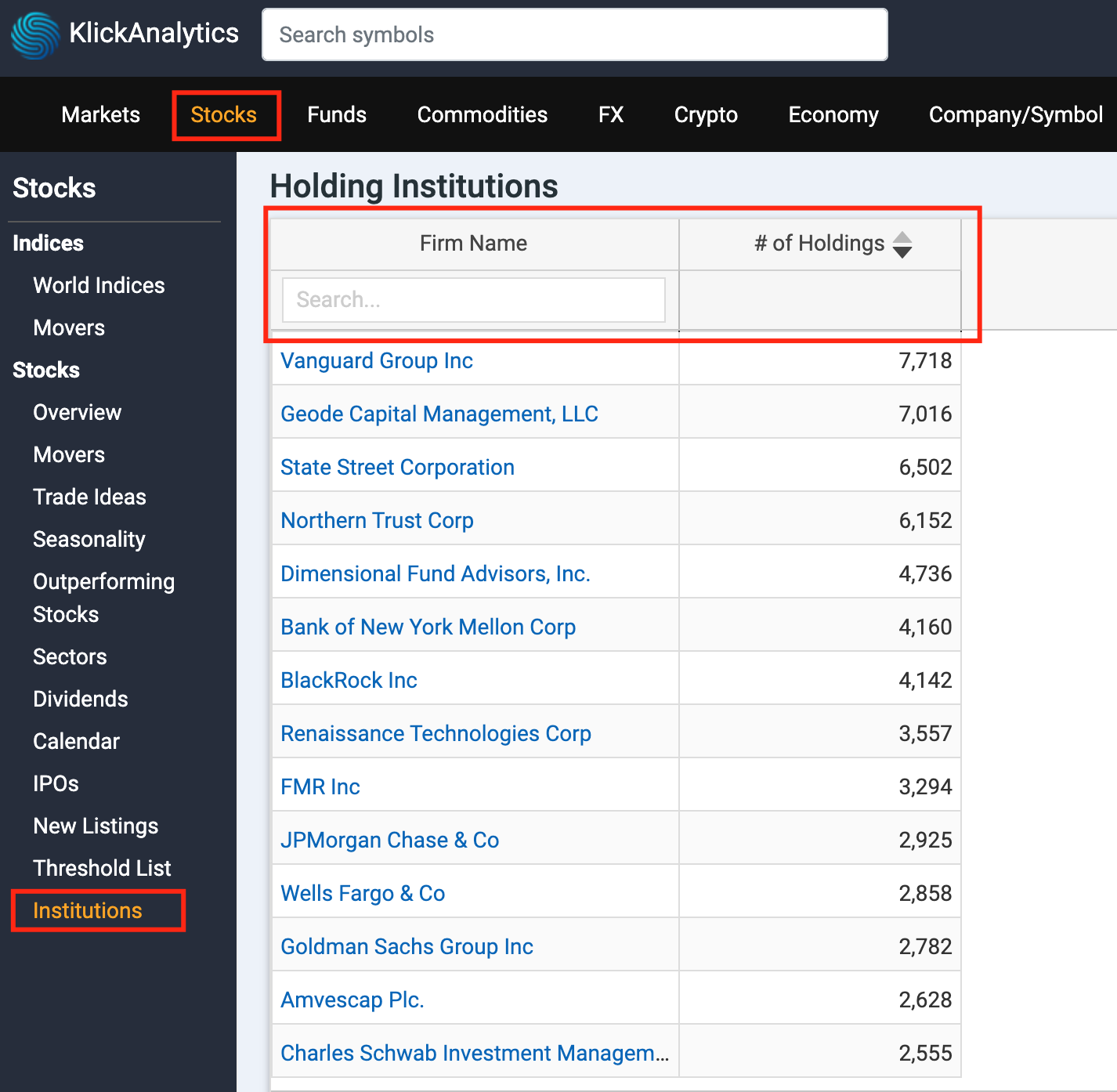Focus the Firm Name search box
This screenshot has width=1117, height=1092.
click(473, 299)
